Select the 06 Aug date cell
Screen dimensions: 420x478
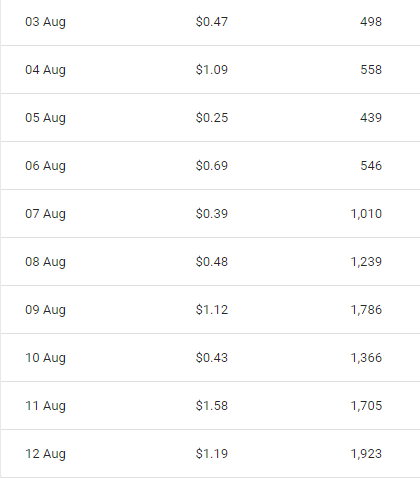pyautogui.click(x=45, y=166)
